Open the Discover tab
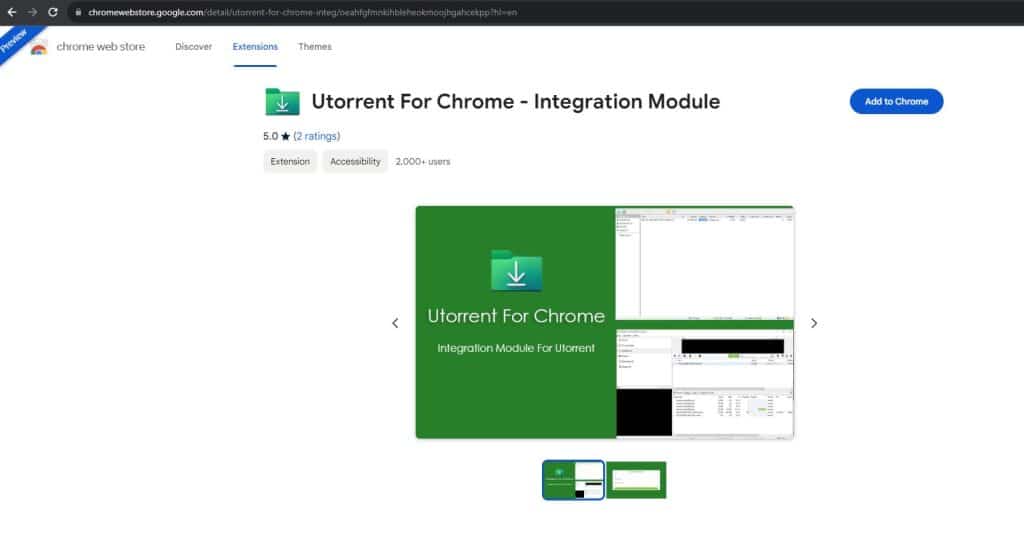 [193, 46]
